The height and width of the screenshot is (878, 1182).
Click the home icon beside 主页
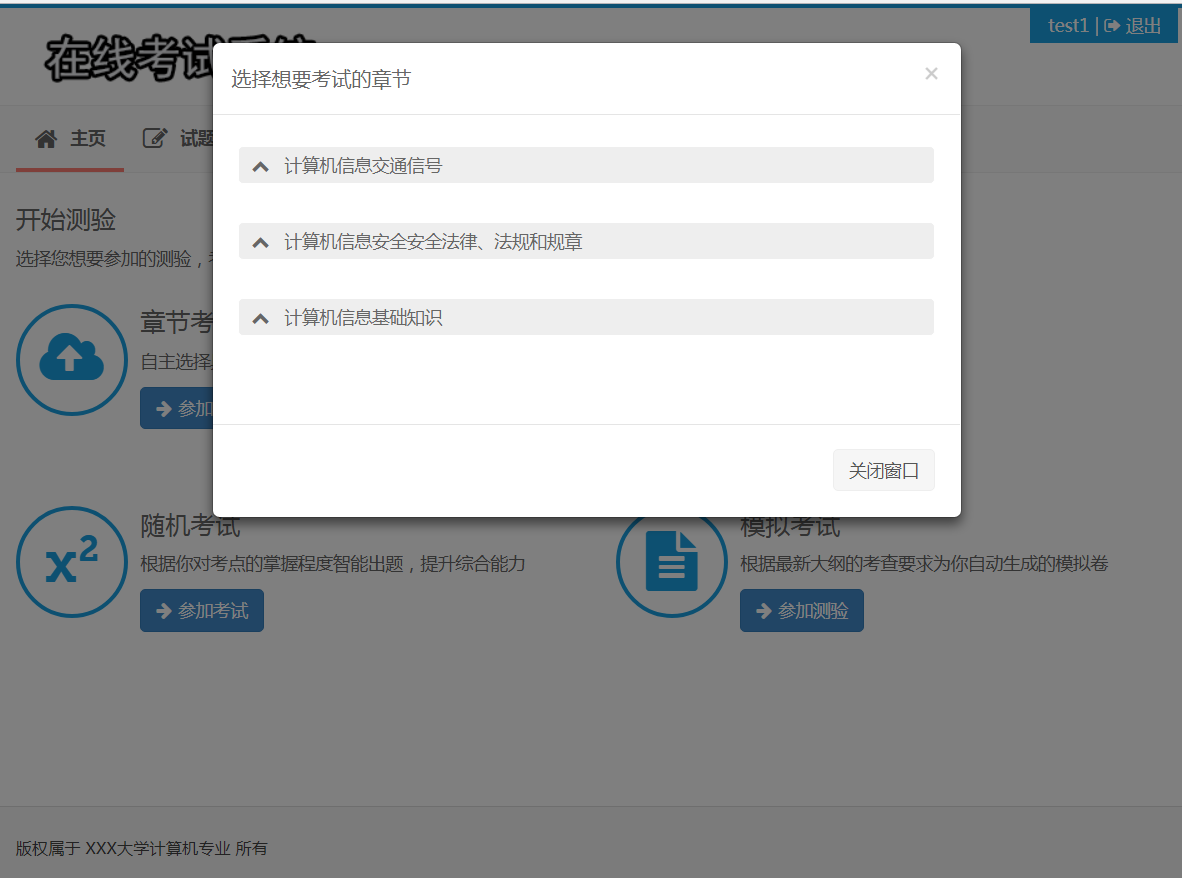tap(45, 138)
